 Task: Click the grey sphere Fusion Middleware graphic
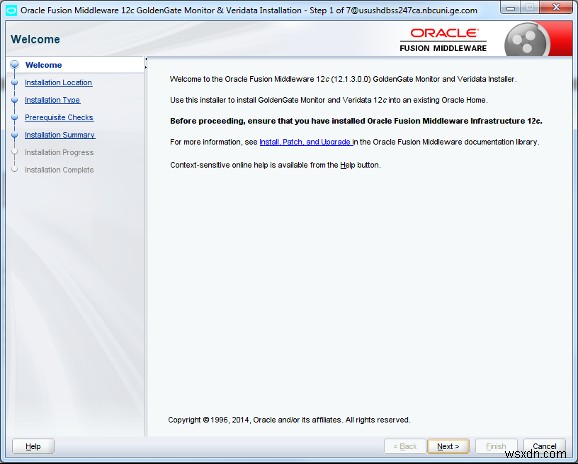pyautogui.click(x=526, y=40)
